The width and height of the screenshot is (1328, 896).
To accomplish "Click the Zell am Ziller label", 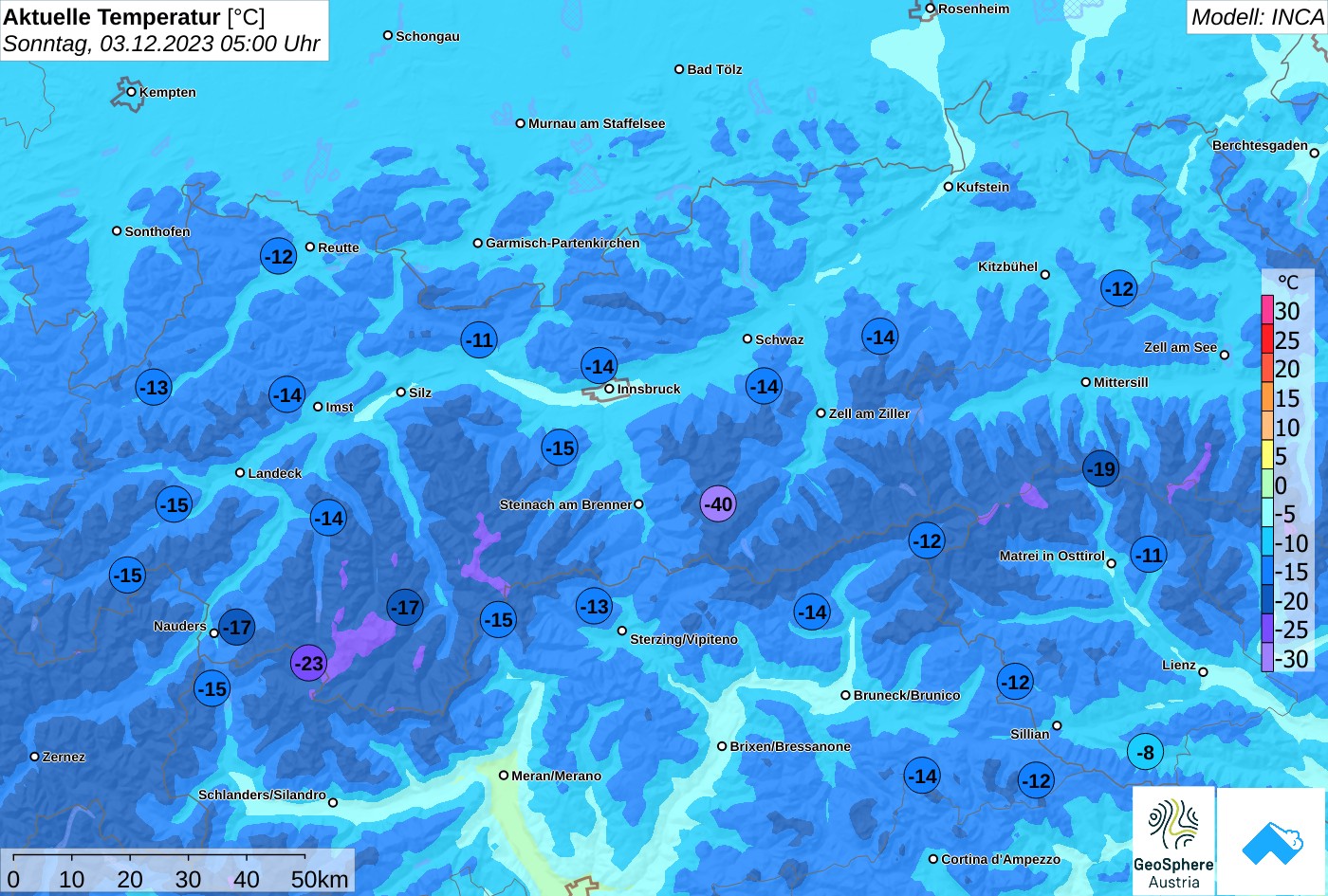I will pyautogui.click(x=869, y=413).
